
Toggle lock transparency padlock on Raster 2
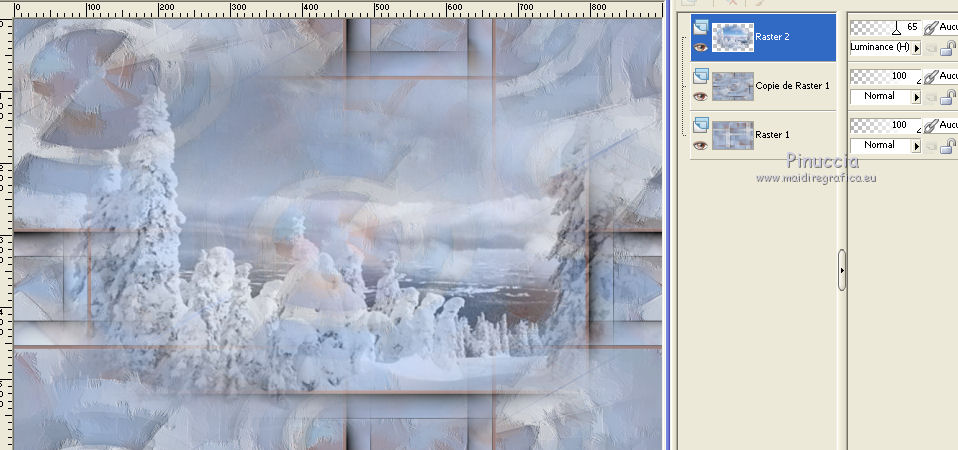click(x=948, y=48)
